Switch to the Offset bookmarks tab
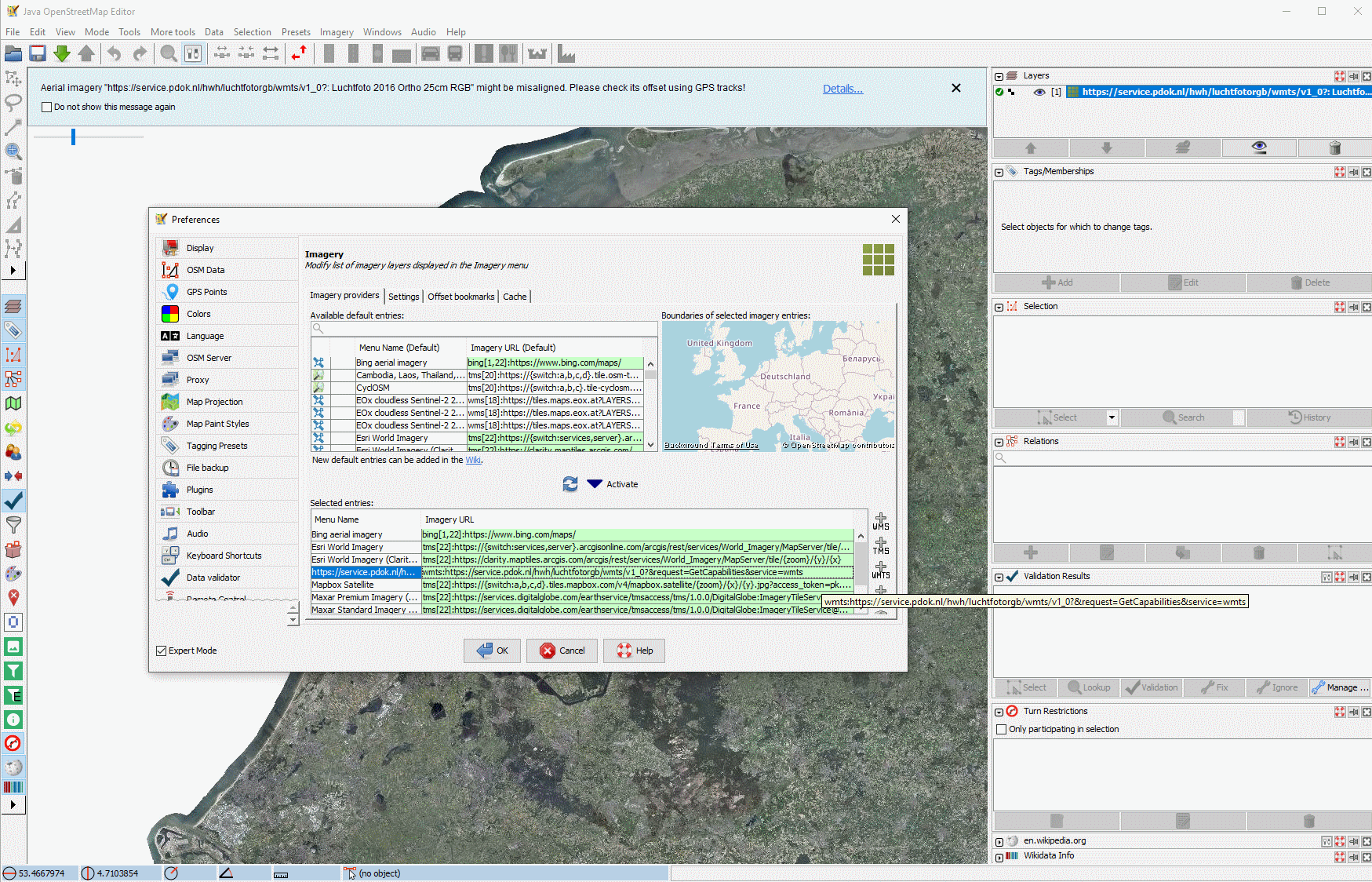Screen dimensions: 1372x882 pos(460,297)
